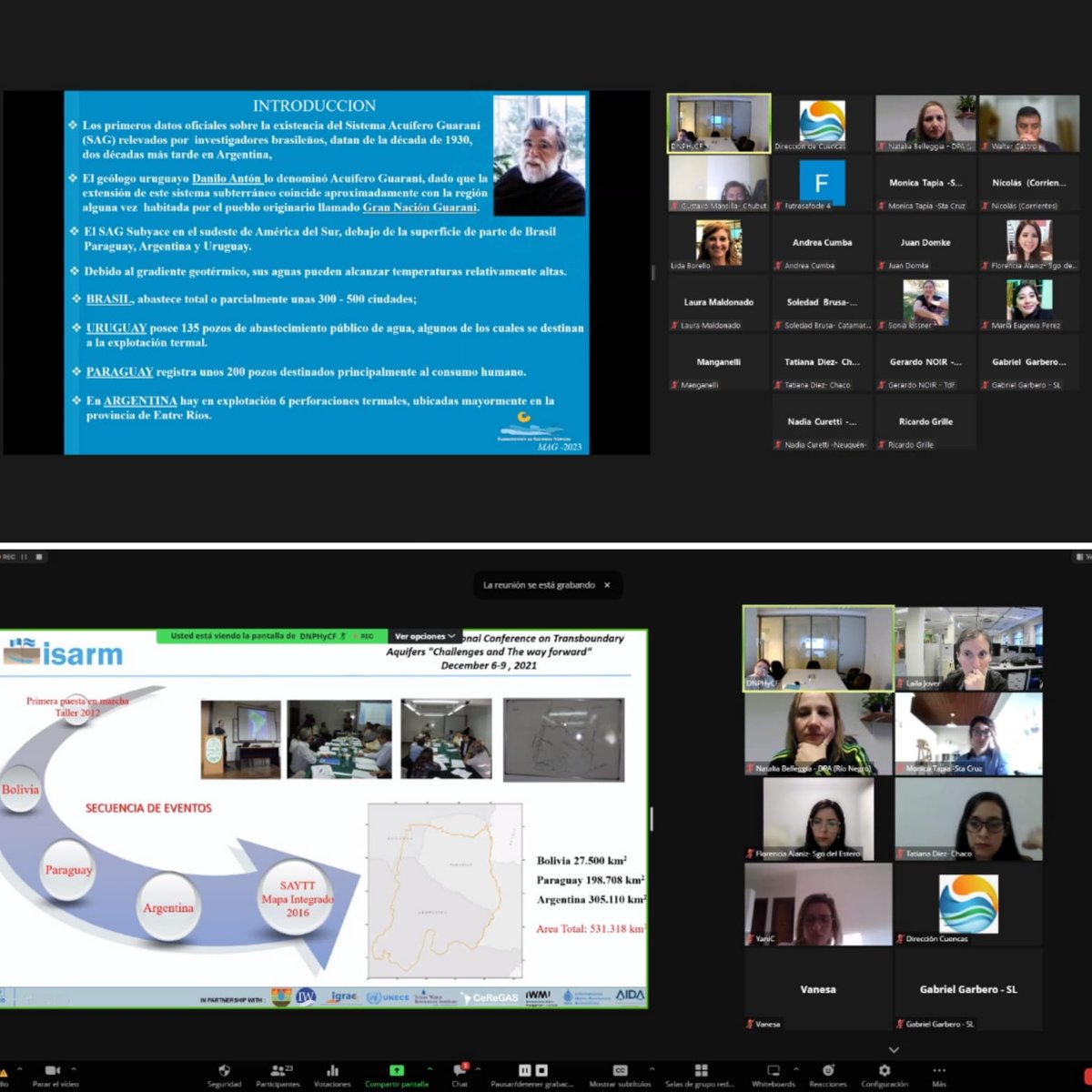The image size is (1092, 1092).
Task: Select Laila Jover's video tile
Action: [969, 648]
